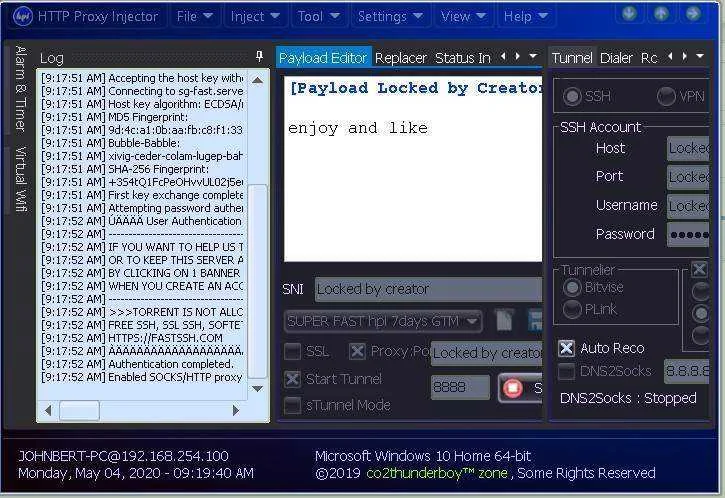The image size is (725, 498).
Task: Click the co2thunderboy zone link
Action: [436, 473]
